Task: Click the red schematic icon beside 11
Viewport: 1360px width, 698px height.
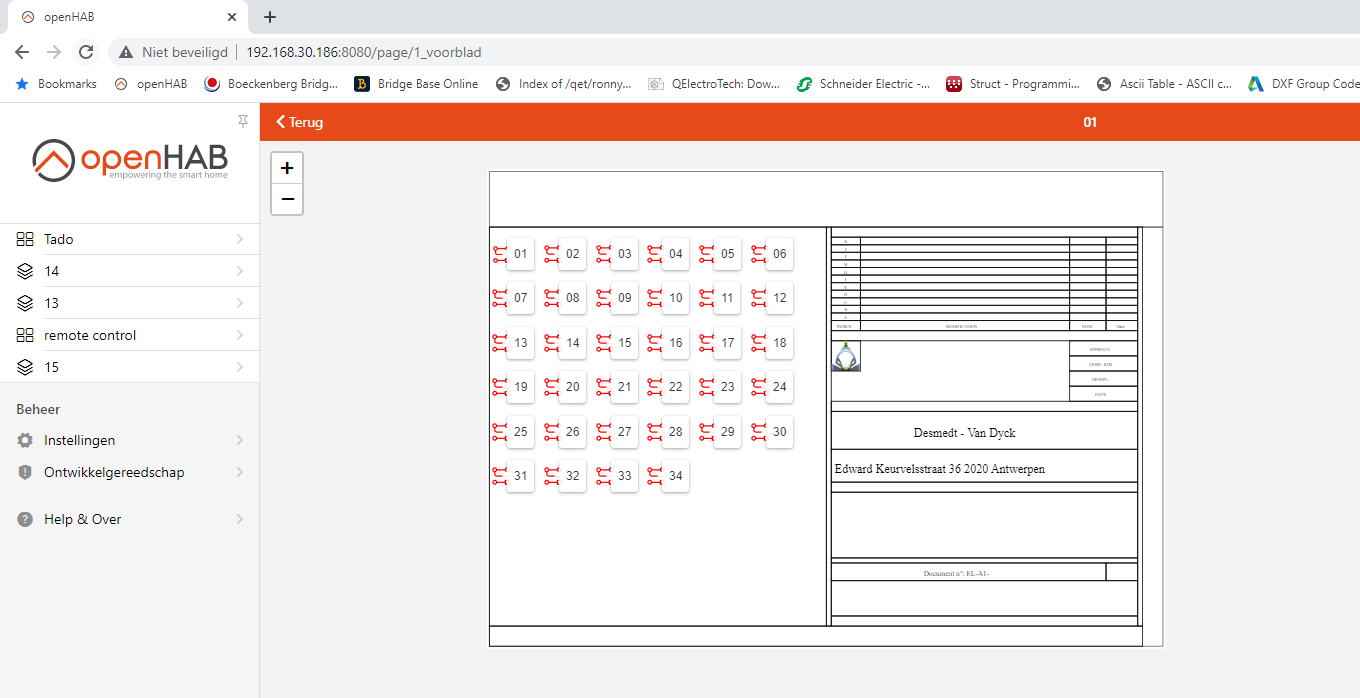Action: click(x=707, y=298)
